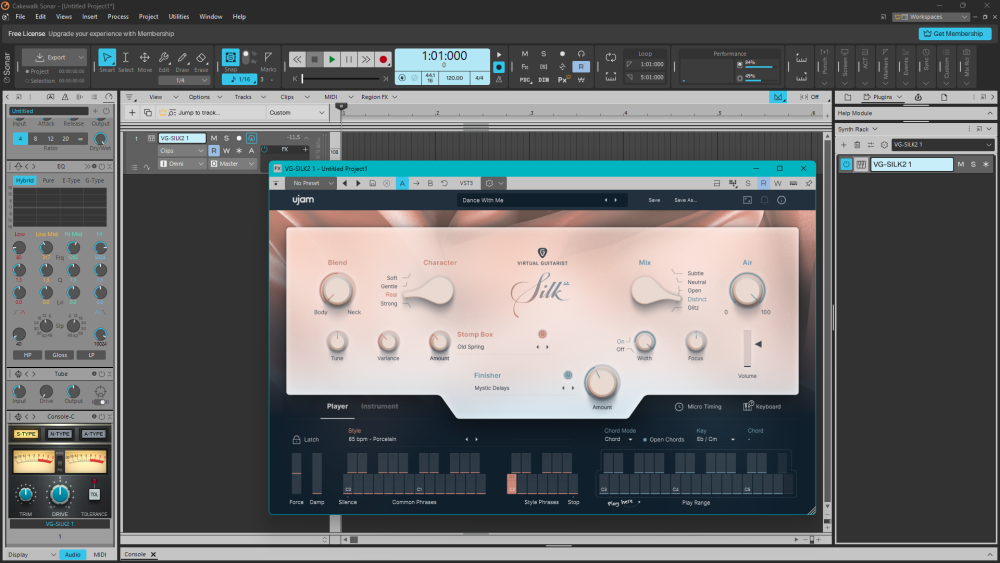This screenshot has width=1000, height=563.
Task: Click Save As... in the ujam plugin
Action: [x=686, y=200]
